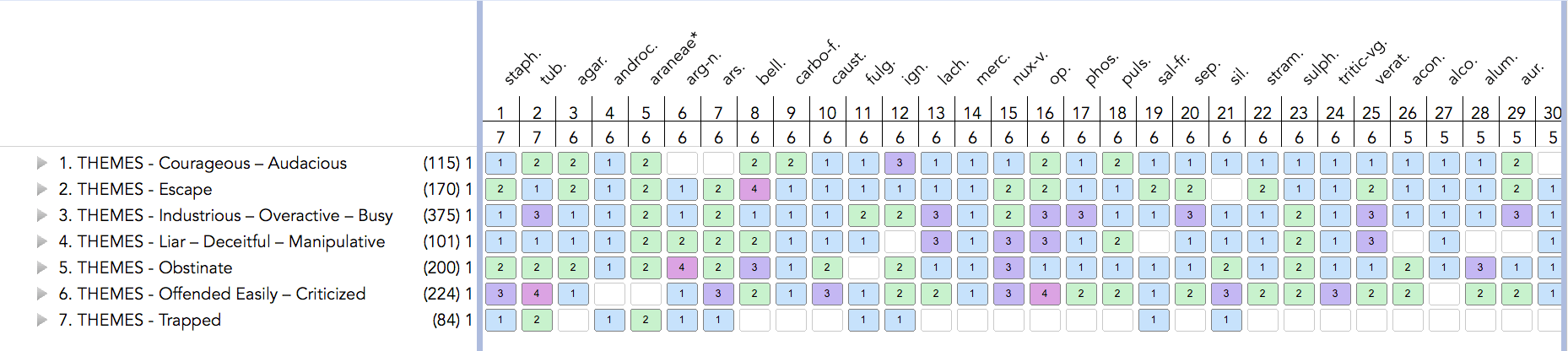Expand the 2. THEMES - Escape rubric

(41, 189)
